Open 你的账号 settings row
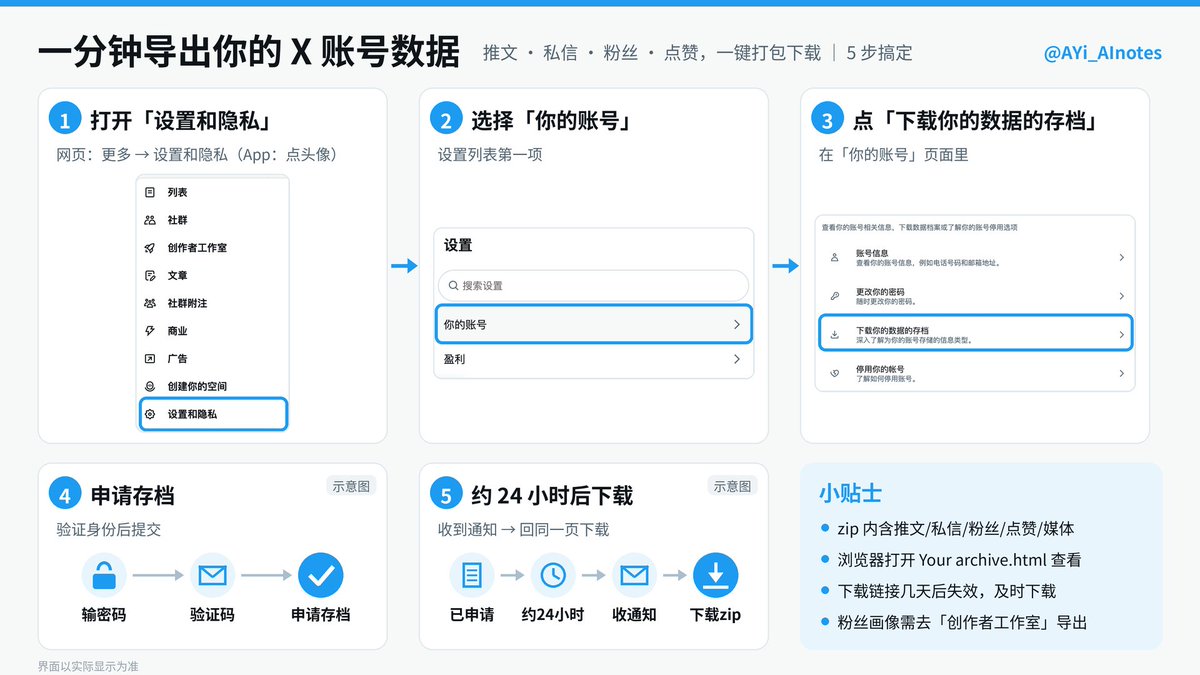1200x675 pixels. [593, 325]
